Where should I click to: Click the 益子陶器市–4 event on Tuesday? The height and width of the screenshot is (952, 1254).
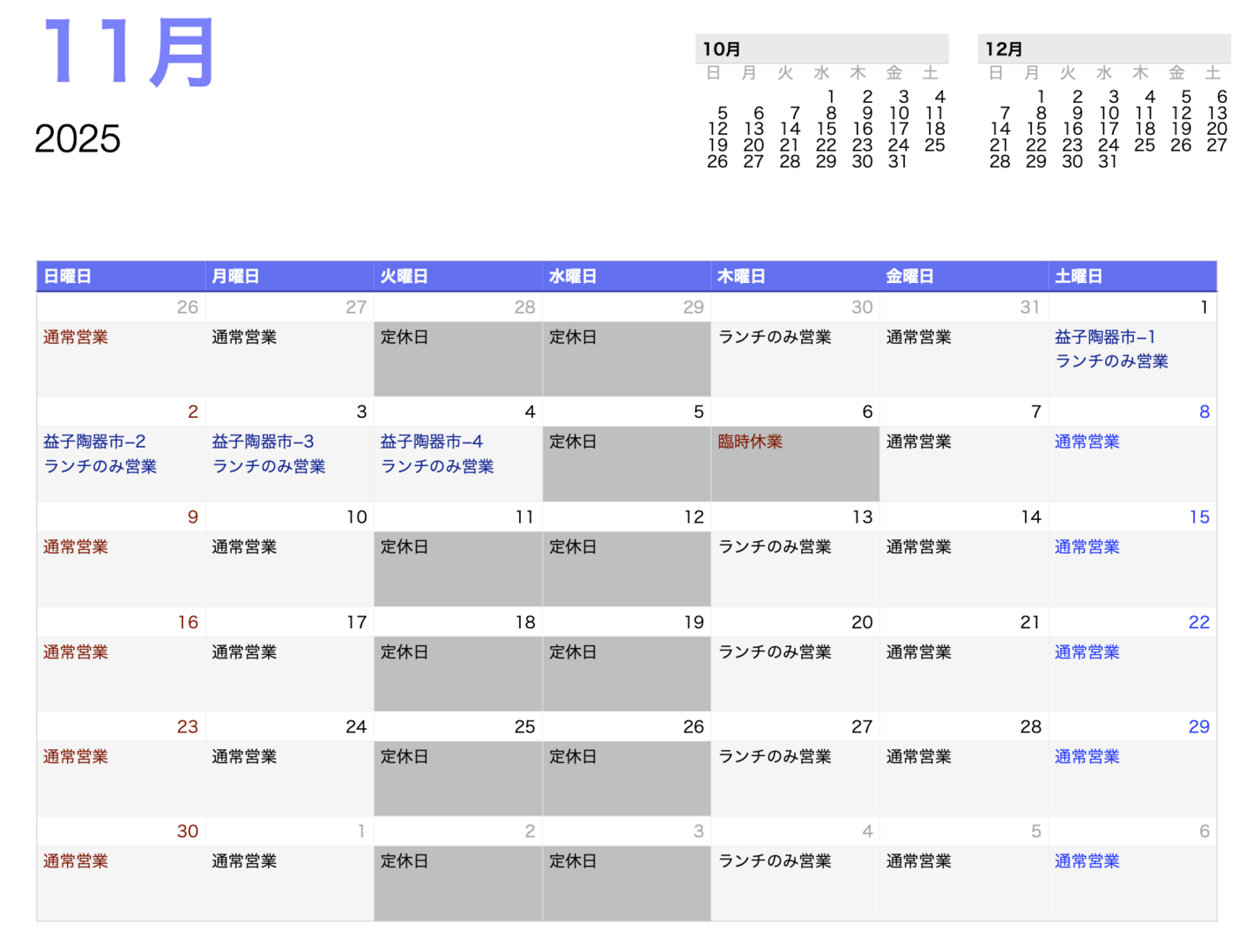[431, 442]
